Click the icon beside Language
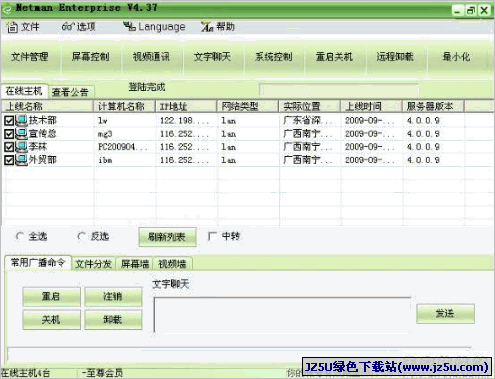The width and height of the screenshot is (495, 379). 129,26
